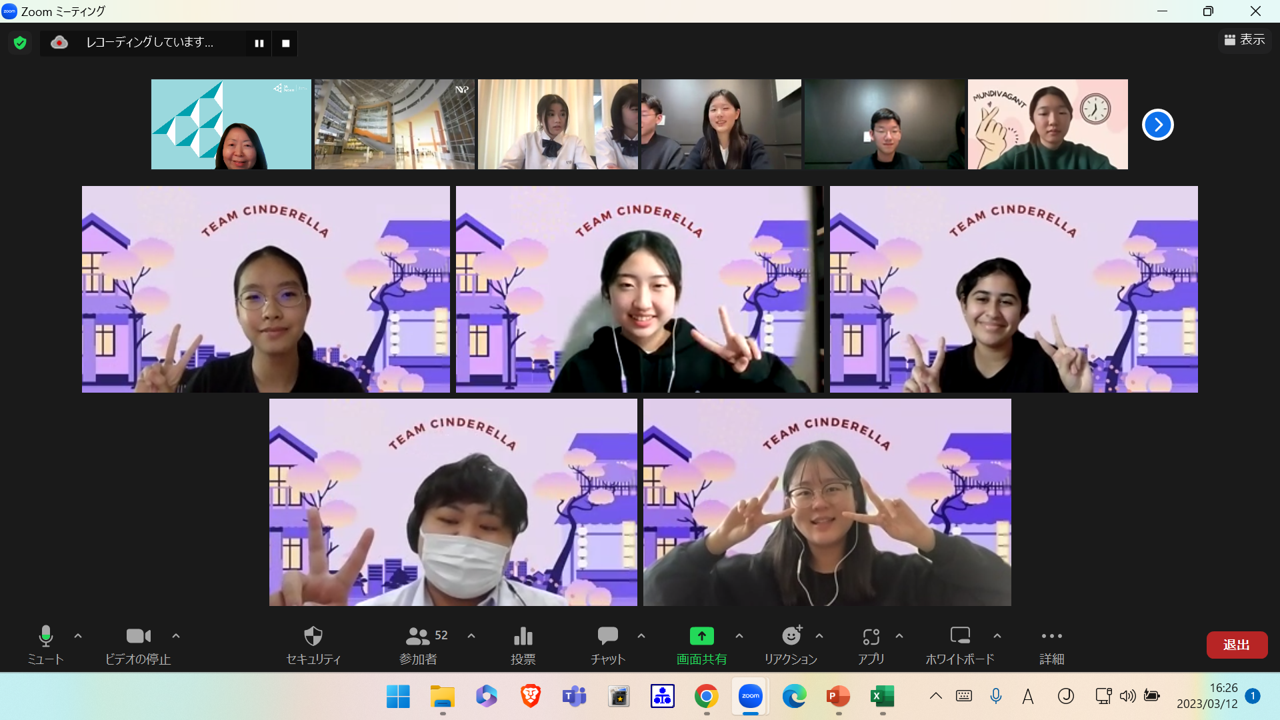Image resolution: width=1280 pixels, height=720 pixels.
Task: Expand the share screen options arrow
Action: click(739, 636)
